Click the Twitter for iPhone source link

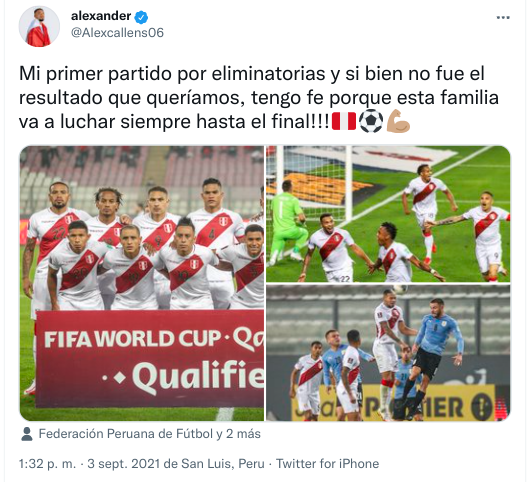[x=327, y=464]
